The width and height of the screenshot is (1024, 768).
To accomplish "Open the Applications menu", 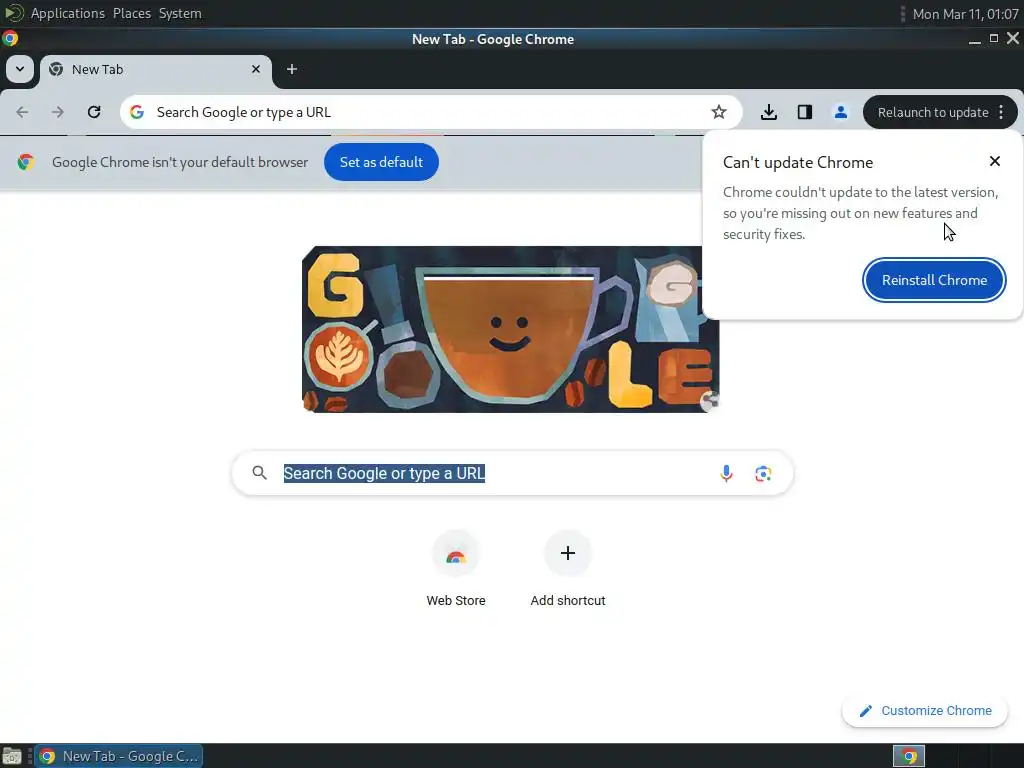I will coord(68,13).
